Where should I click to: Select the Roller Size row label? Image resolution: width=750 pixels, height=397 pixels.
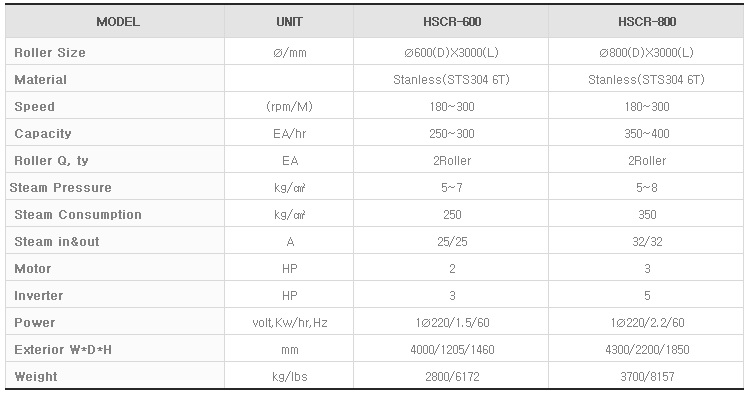pos(50,53)
